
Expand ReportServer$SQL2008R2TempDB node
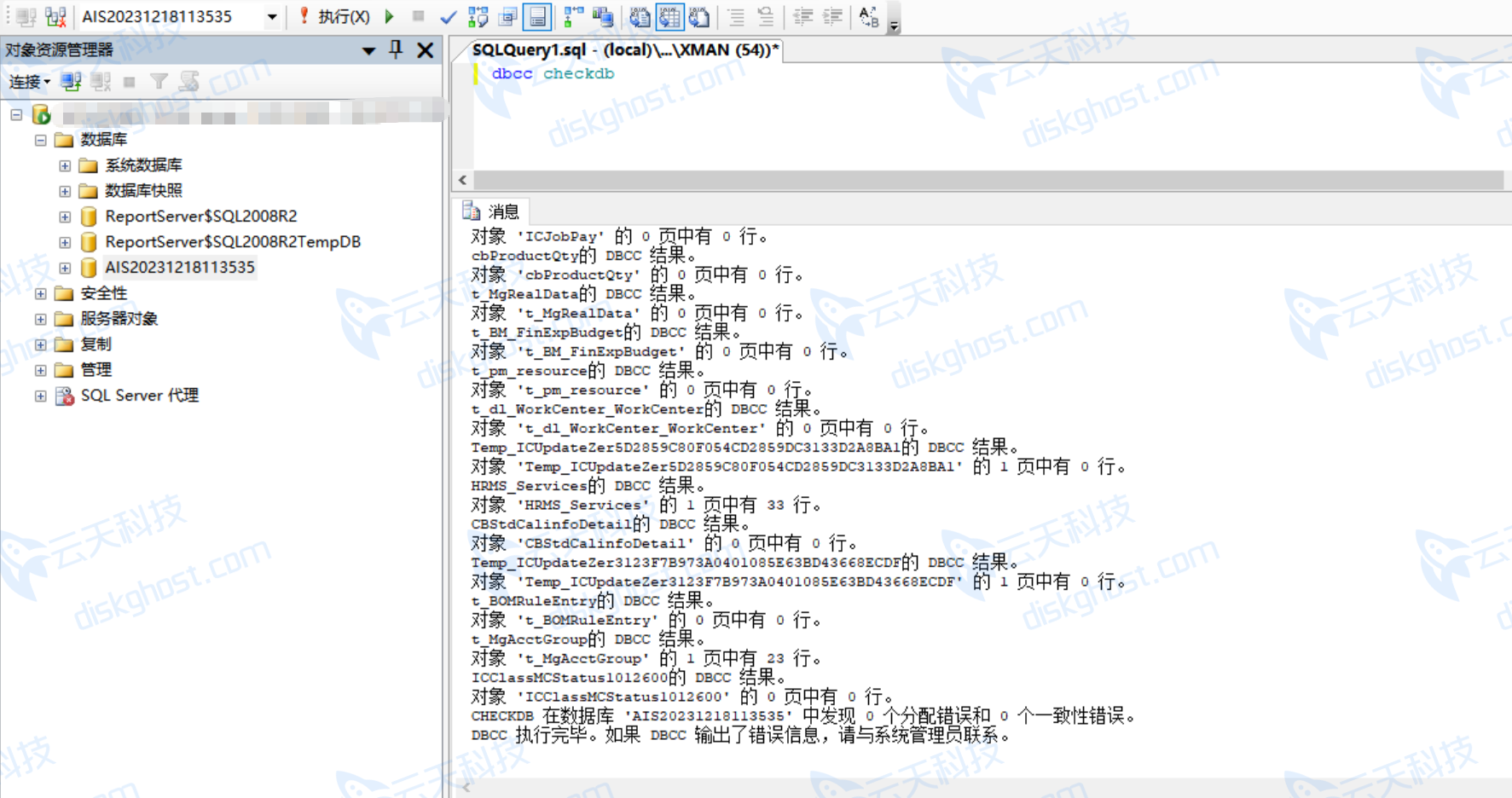[x=65, y=242]
